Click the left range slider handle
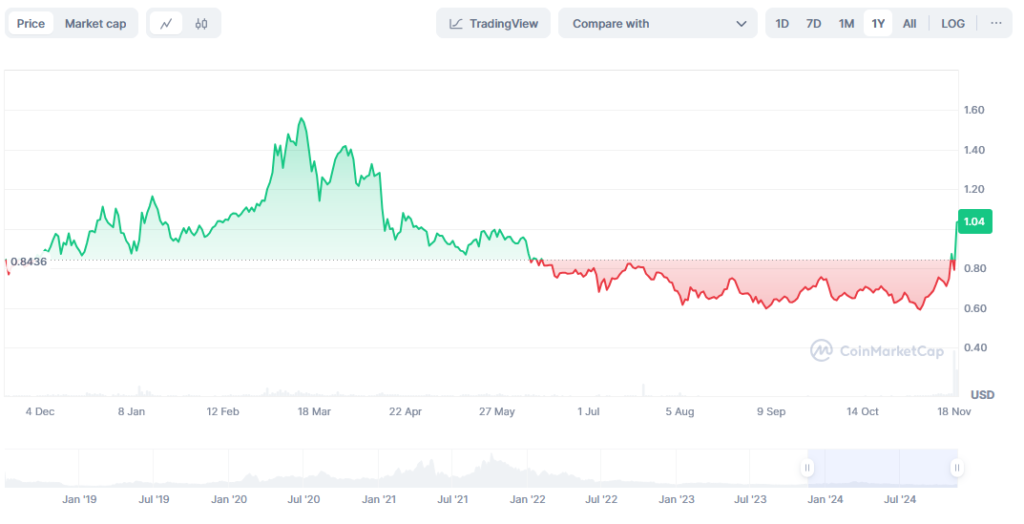Viewport: 1024px width, 524px height. click(x=806, y=467)
